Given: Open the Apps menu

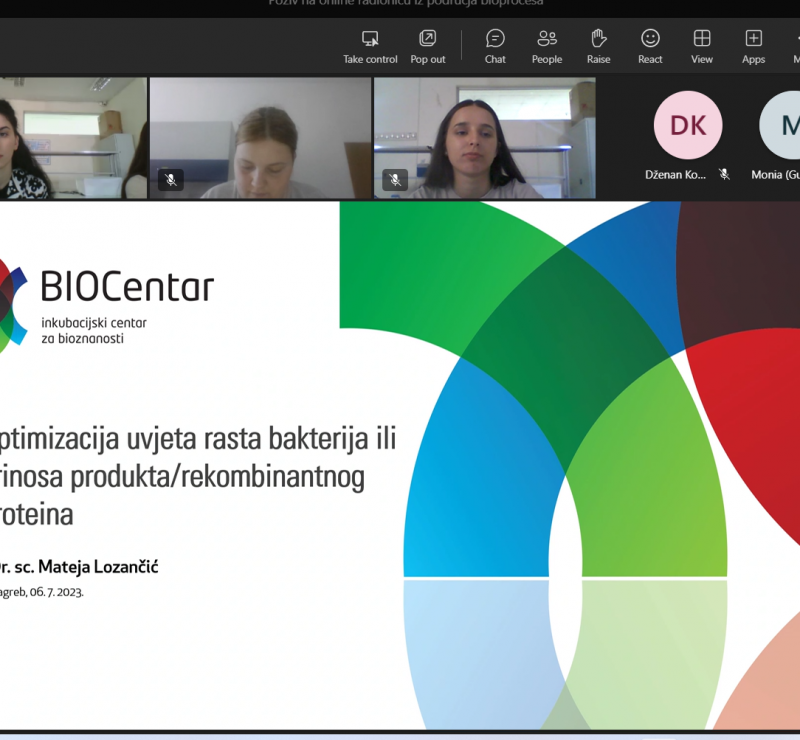Looking at the screenshot, I should [754, 46].
